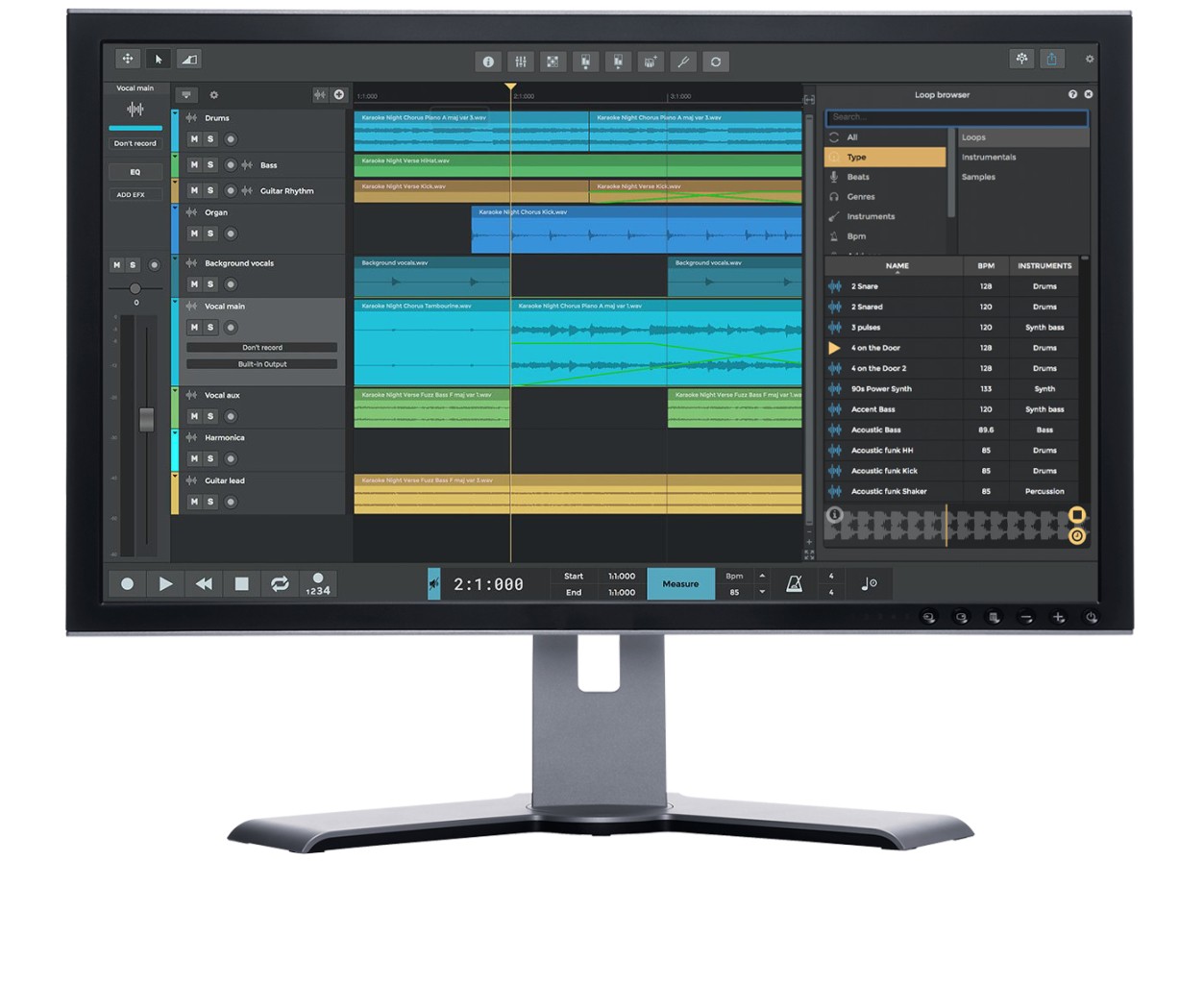This screenshot has width=1204, height=984.
Task: Click the share export icon at top right
Action: [x=1052, y=60]
